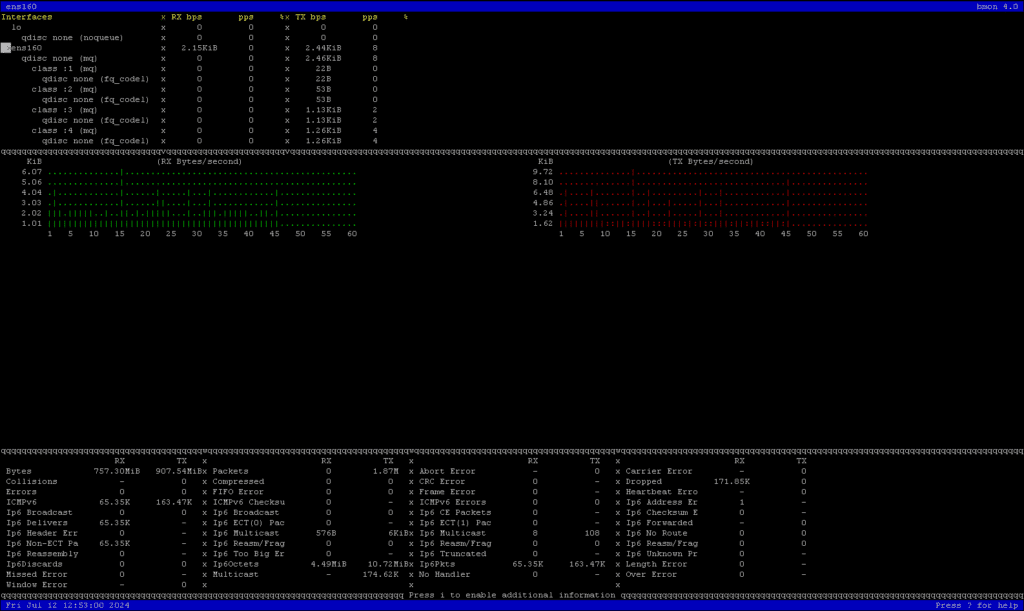Click the 'Bytes' statistic label

(x=19, y=471)
